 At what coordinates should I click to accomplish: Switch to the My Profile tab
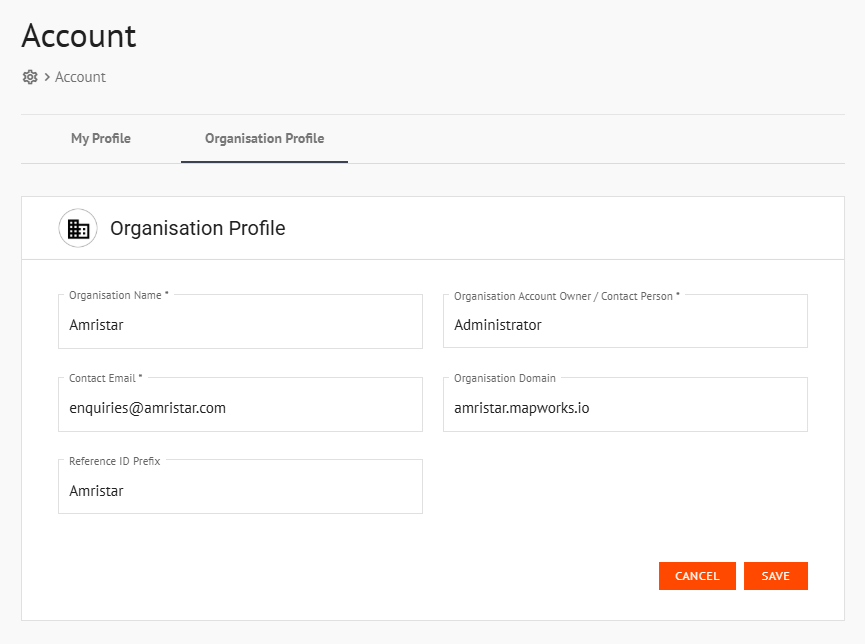100,139
